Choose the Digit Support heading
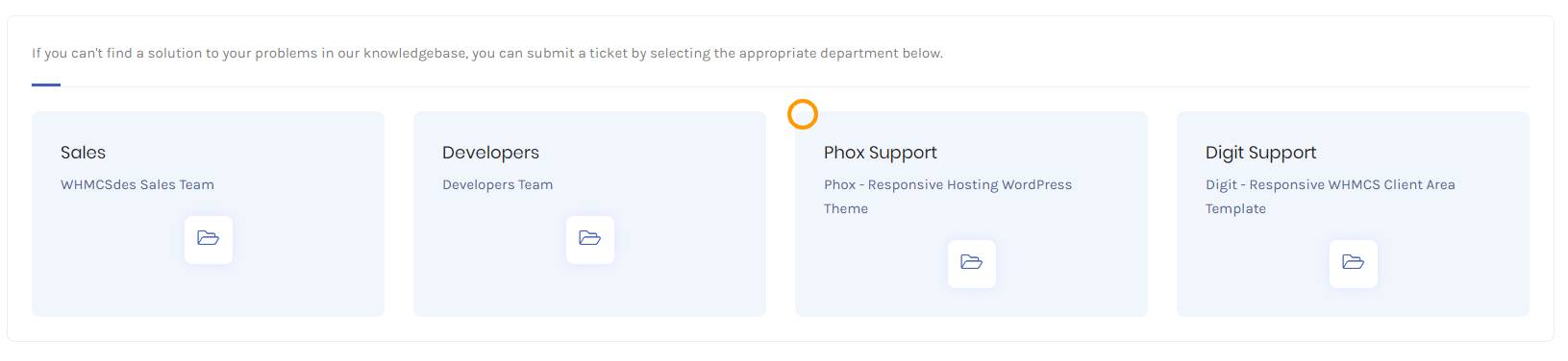The image size is (1568, 361). (x=1260, y=153)
